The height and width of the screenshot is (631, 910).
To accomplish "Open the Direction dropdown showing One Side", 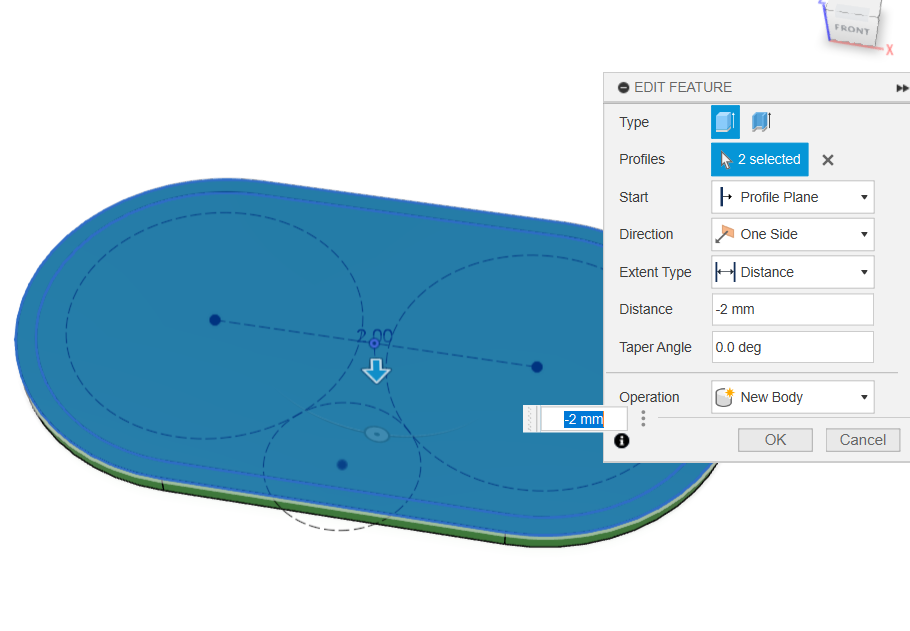I will 792,234.
